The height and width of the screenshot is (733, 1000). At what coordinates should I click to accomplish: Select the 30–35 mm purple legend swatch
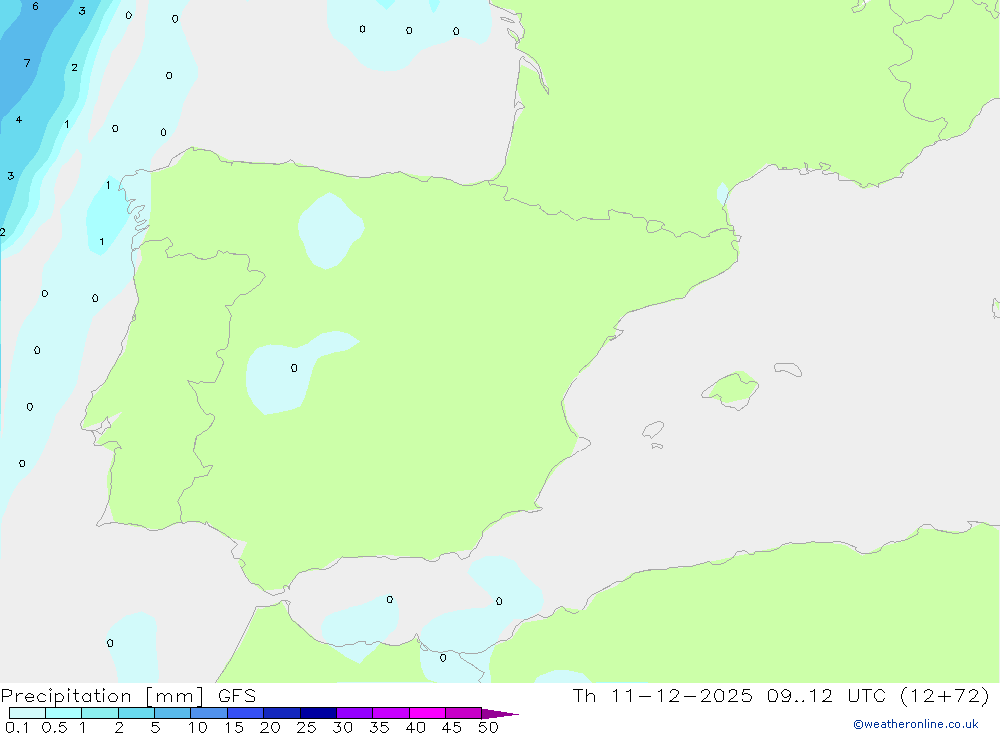point(354,713)
